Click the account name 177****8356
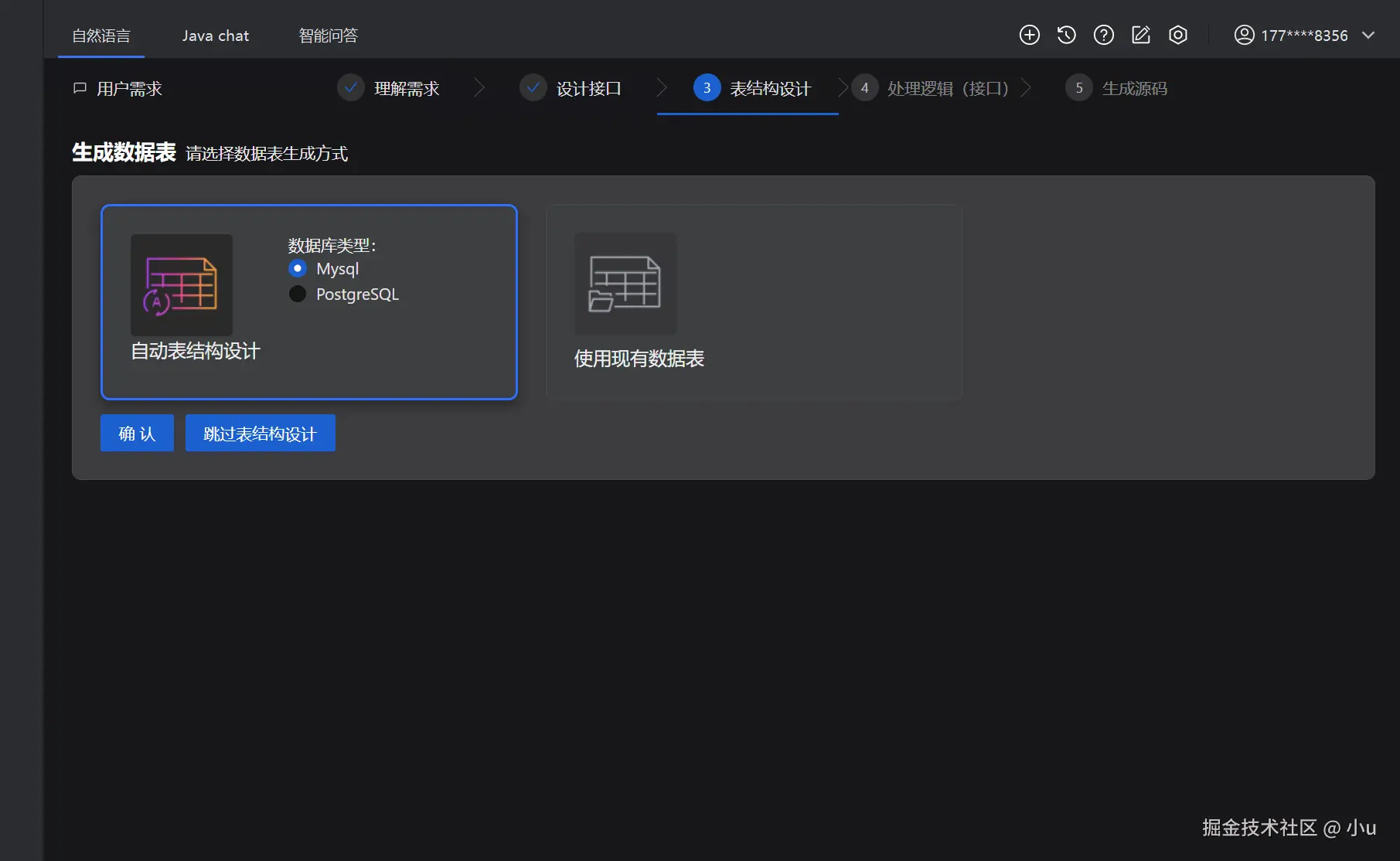Image resolution: width=1400 pixels, height=861 pixels. click(x=1304, y=36)
